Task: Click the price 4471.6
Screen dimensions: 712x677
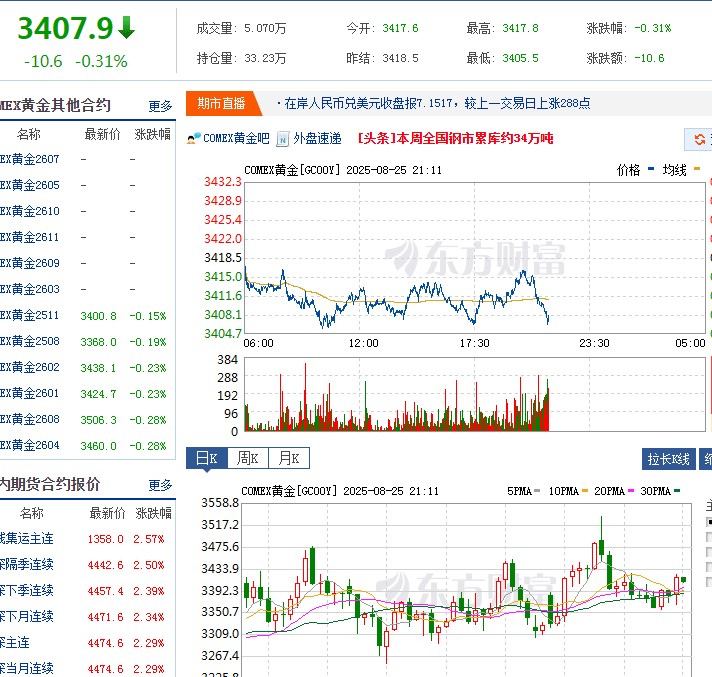Action: 105,617
